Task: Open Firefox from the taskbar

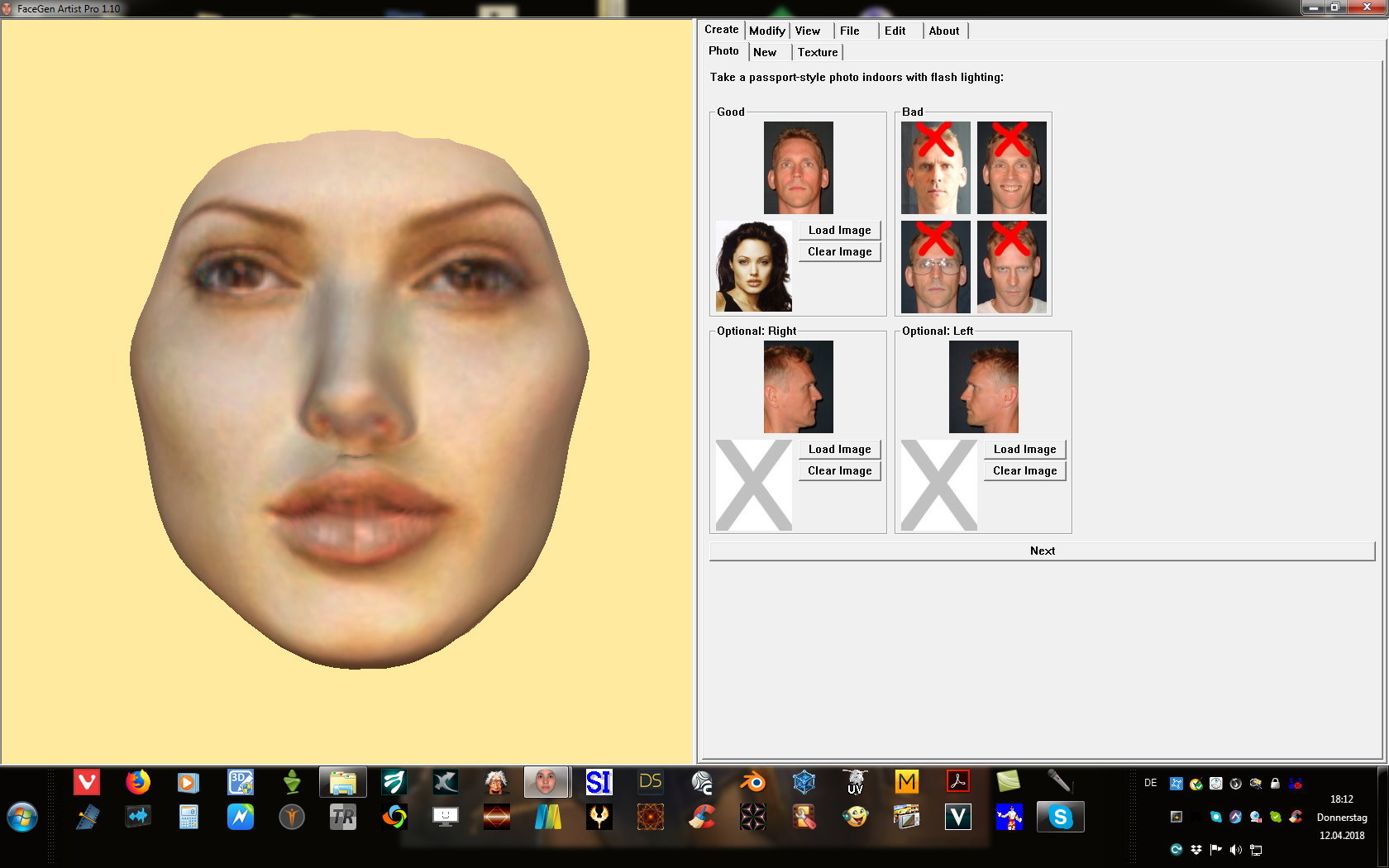Action: pyautogui.click(x=138, y=781)
